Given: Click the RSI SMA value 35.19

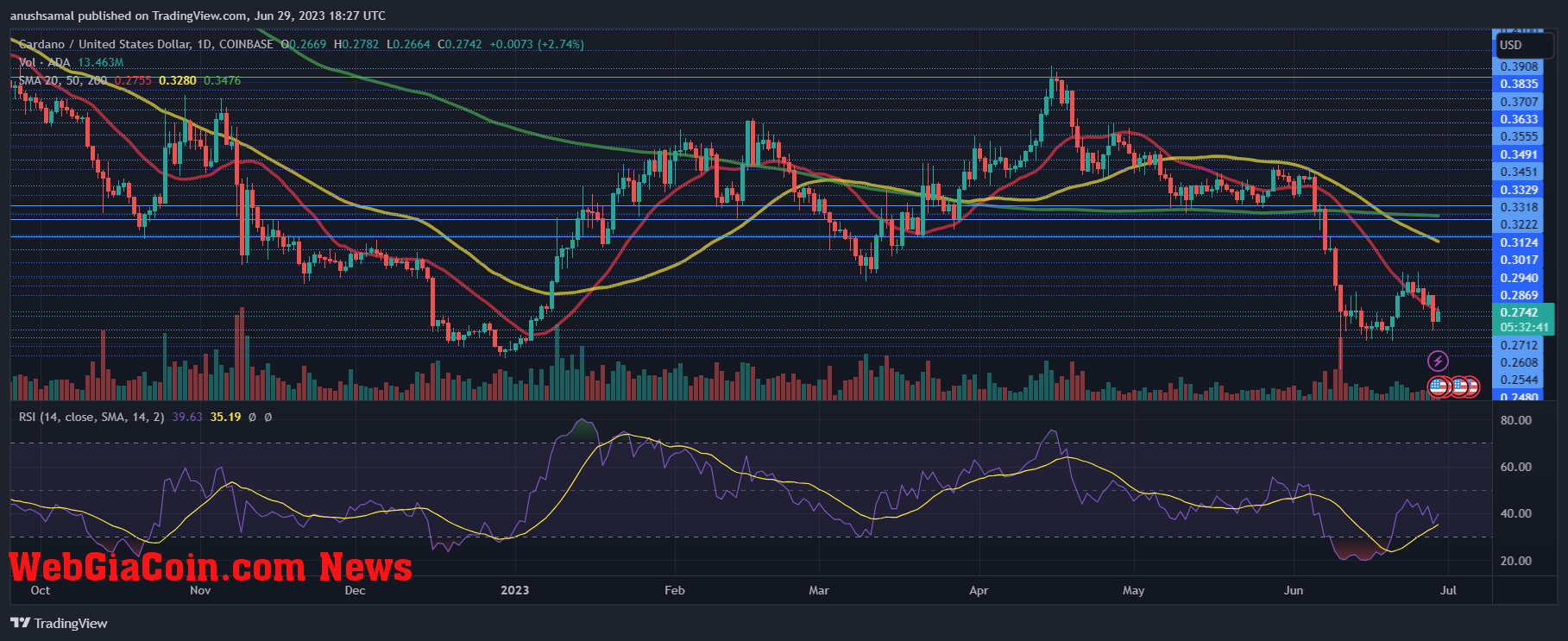Looking at the screenshot, I should pyautogui.click(x=225, y=417).
